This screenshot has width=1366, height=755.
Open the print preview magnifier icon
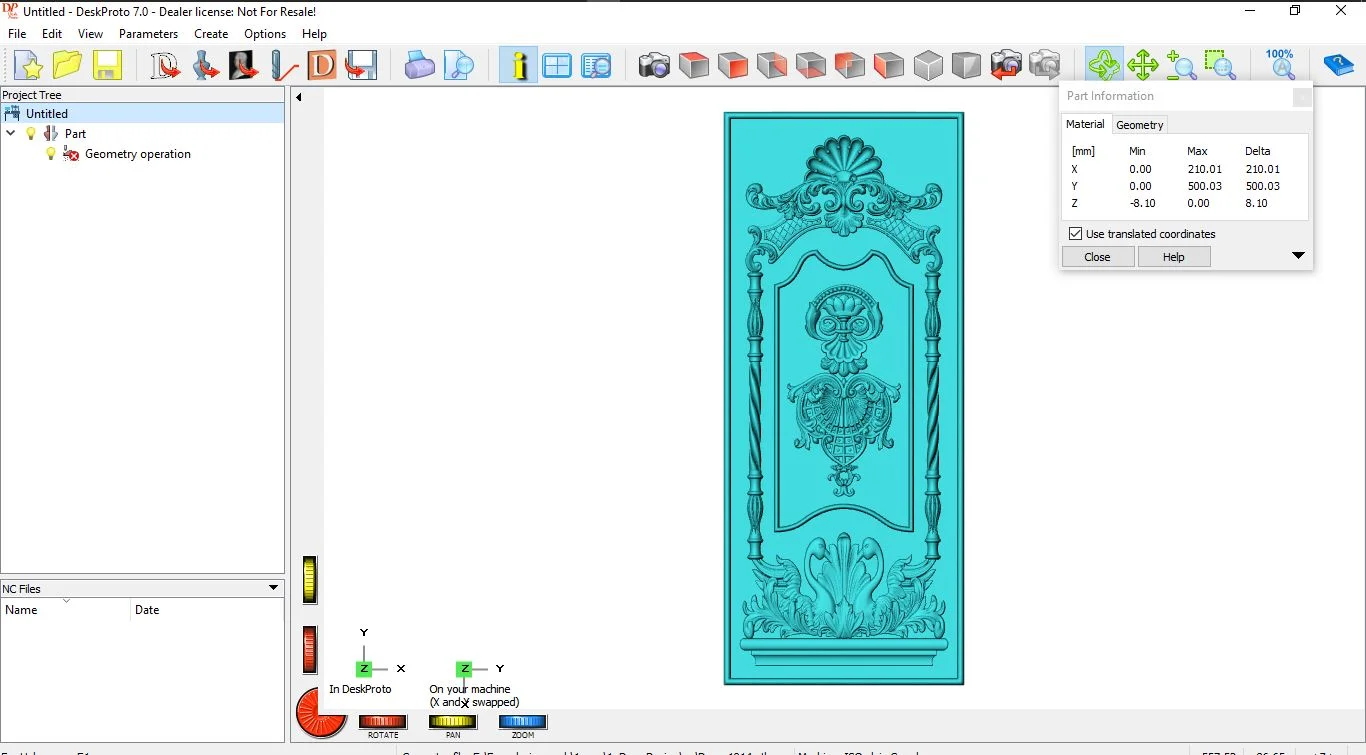point(459,66)
